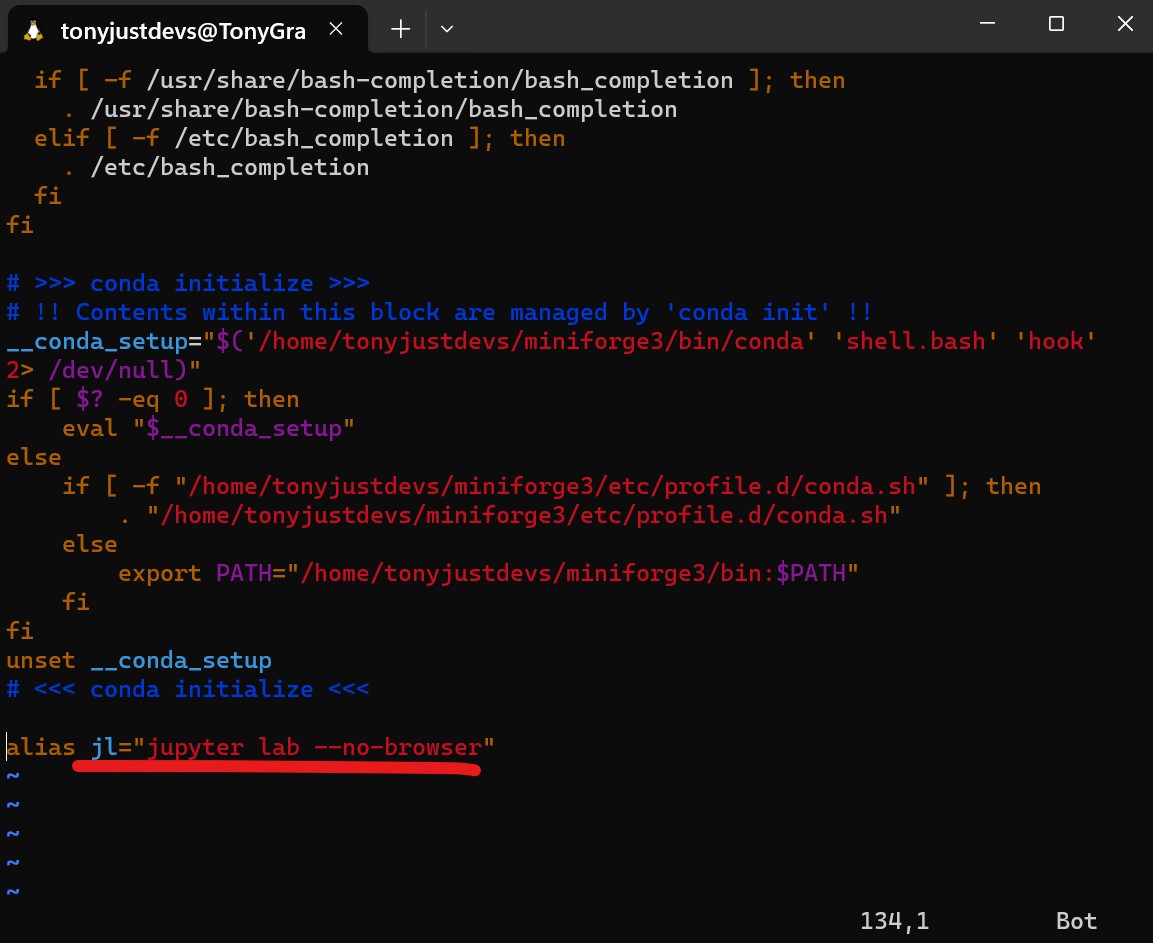Select the tonyjustdevs@TonyGra terminal tab
The image size is (1153, 943).
(188, 29)
